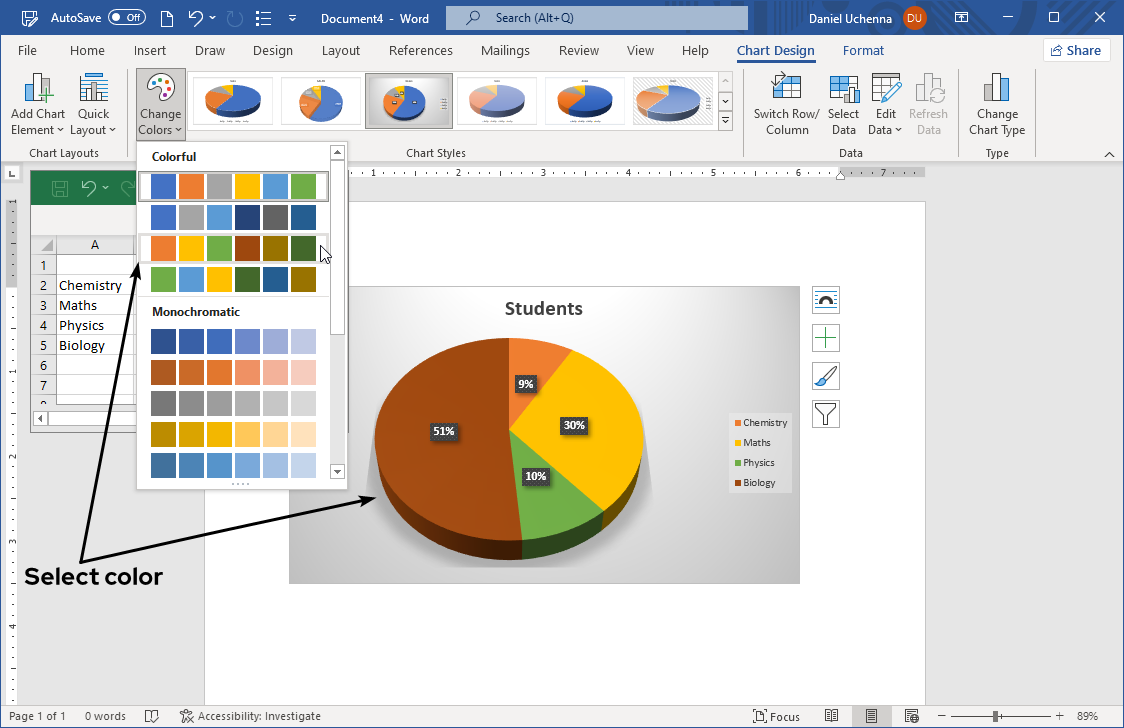Open the Chart Filters funnel icon

pyautogui.click(x=825, y=413)
